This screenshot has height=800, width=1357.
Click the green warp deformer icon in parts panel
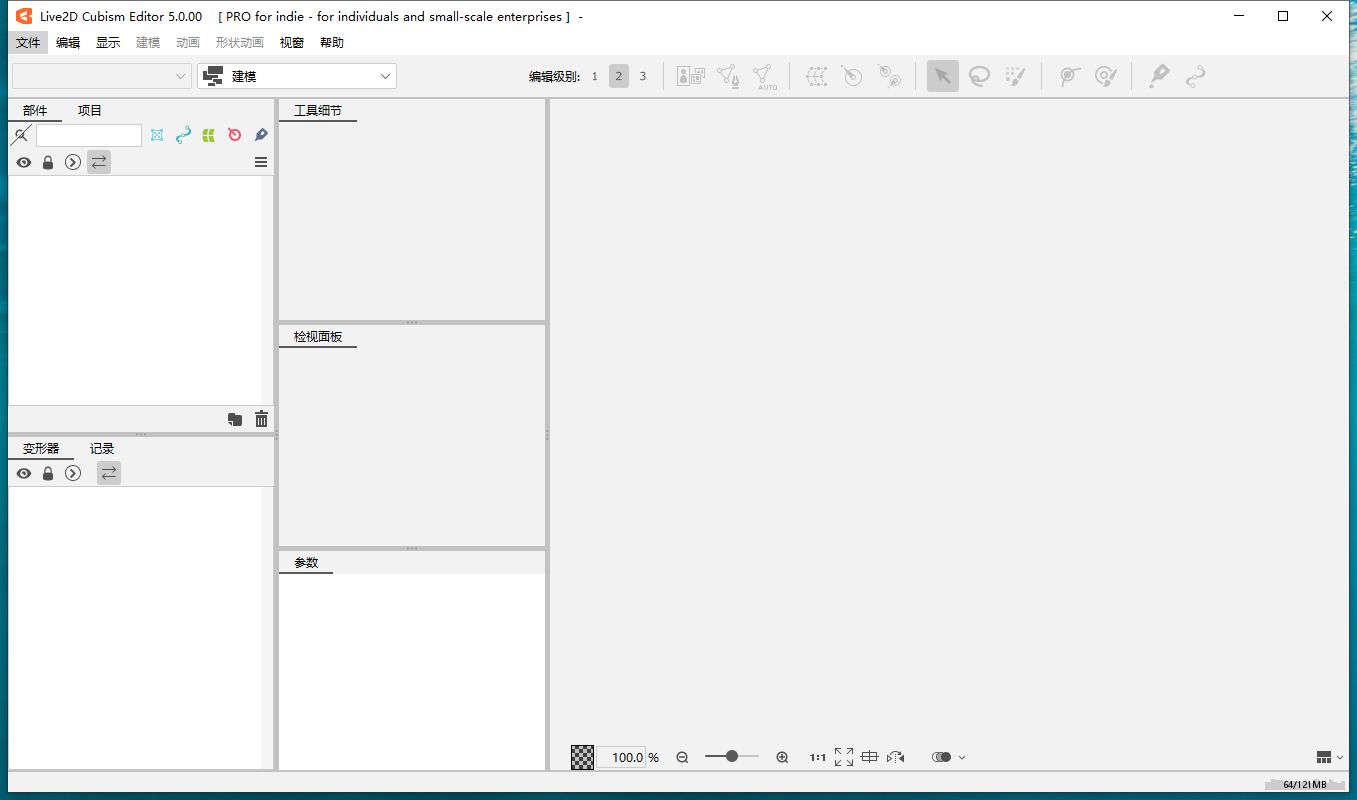pos(209,135)
